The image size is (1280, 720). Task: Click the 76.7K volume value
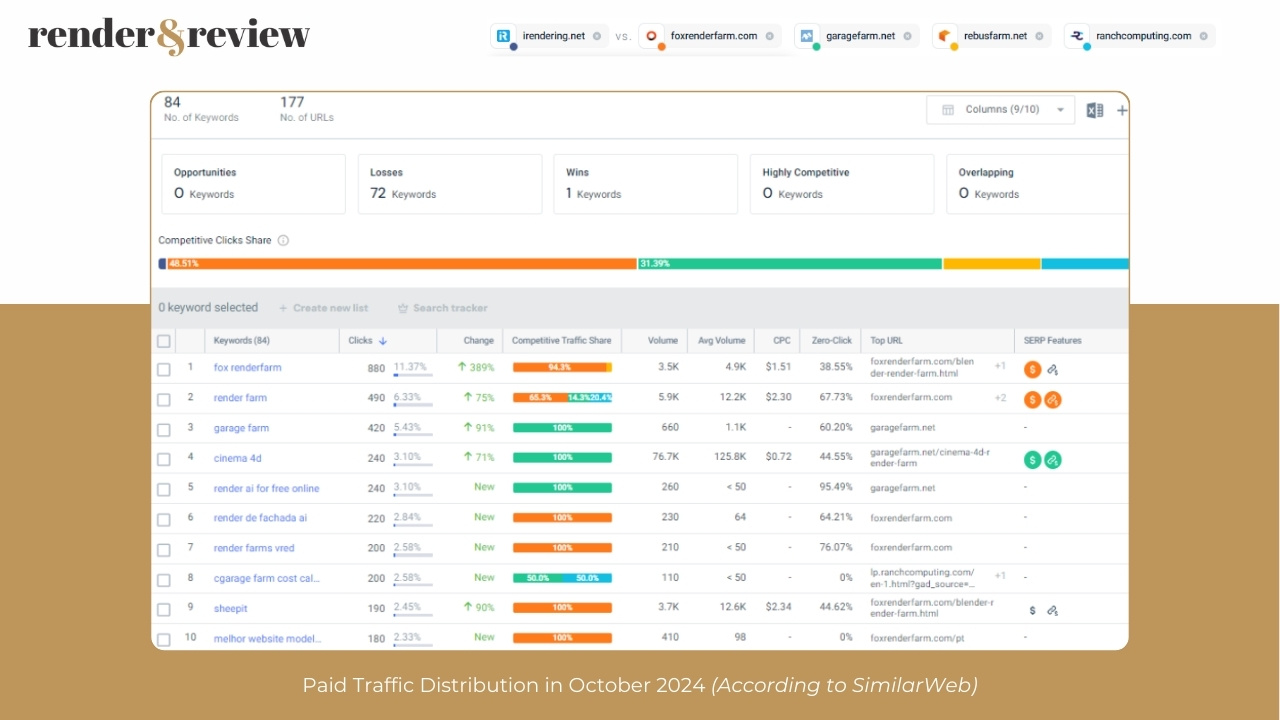click(664, 458)
